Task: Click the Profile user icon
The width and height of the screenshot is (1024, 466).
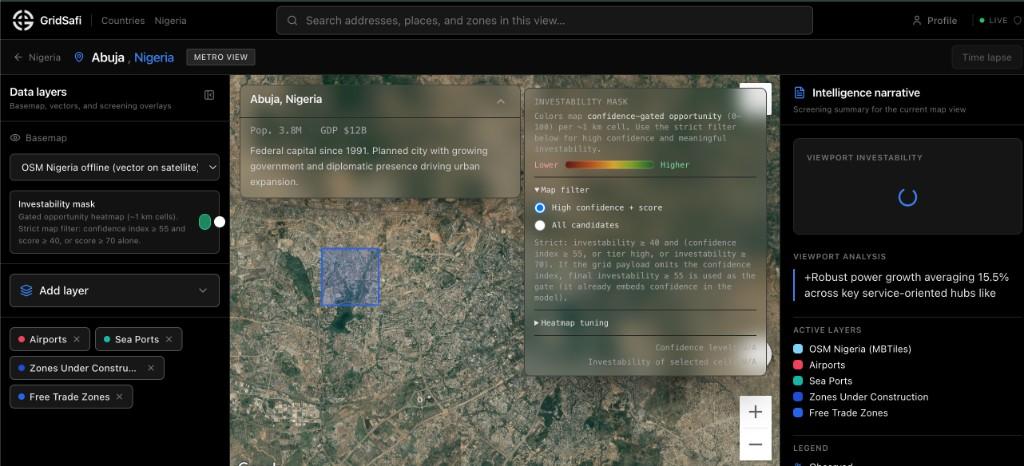Action: pos(917,20)
